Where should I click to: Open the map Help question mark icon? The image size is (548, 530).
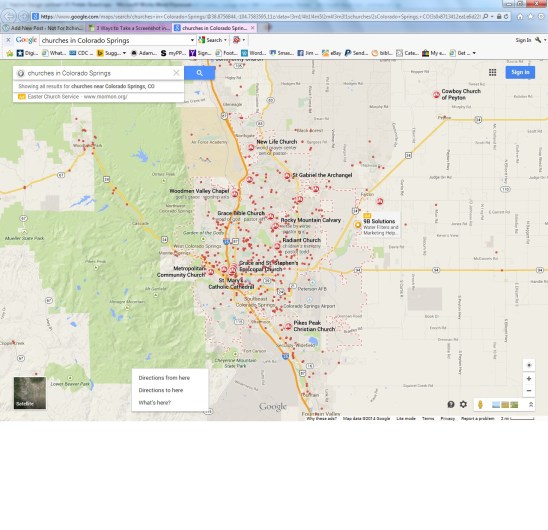(x=451, y=404)
